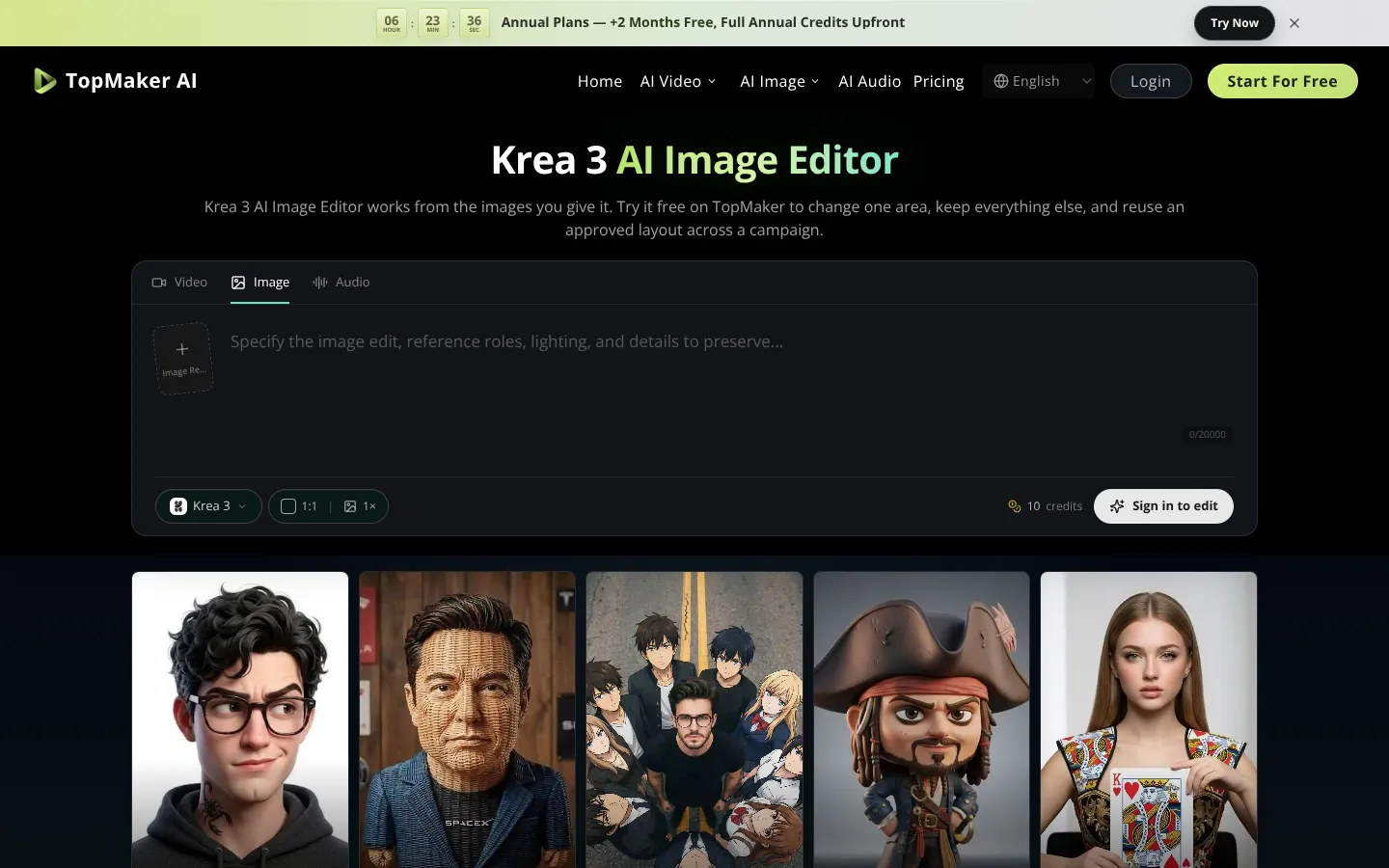Open the English language selector
The height and width of the screenshot is (868, 1389).
click(x=1039, y=81)
